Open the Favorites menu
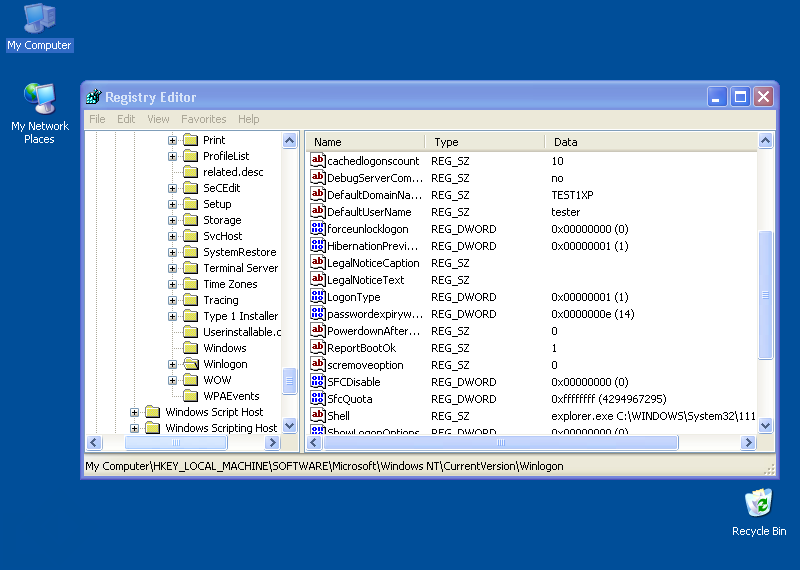Screen dimensions: 800x570 (x=204, y=119)
